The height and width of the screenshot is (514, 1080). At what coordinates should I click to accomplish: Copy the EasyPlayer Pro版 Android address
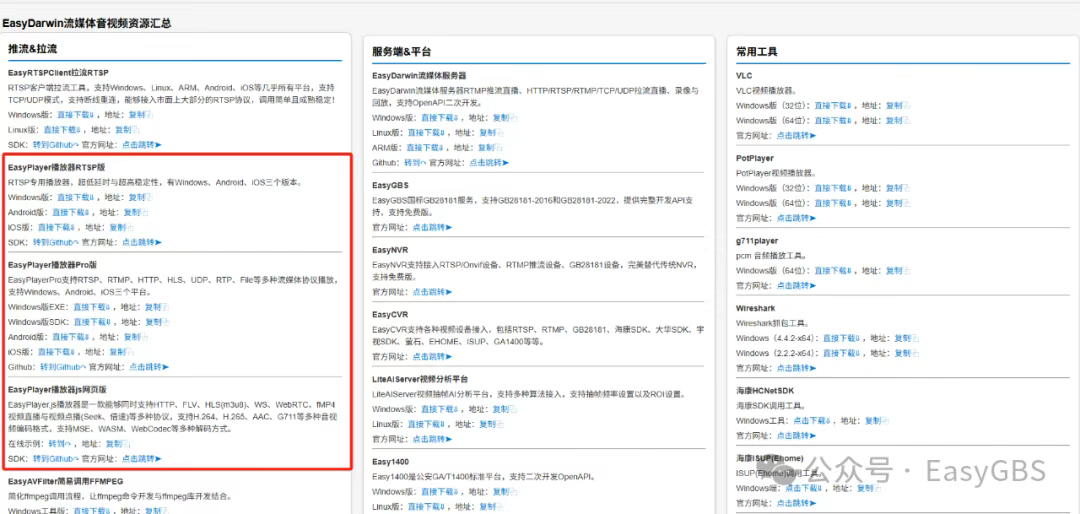136,337
